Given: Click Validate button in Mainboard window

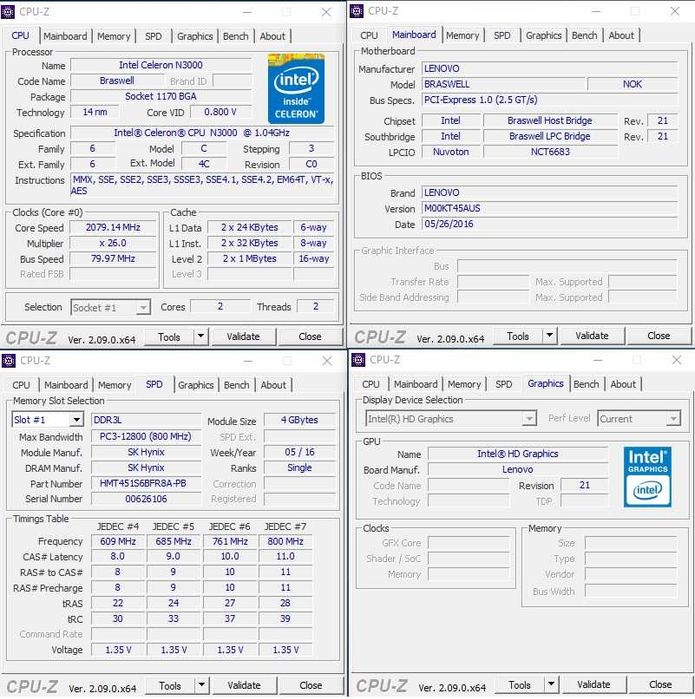Looking at the screenshot, I should (x=592, y=336).
